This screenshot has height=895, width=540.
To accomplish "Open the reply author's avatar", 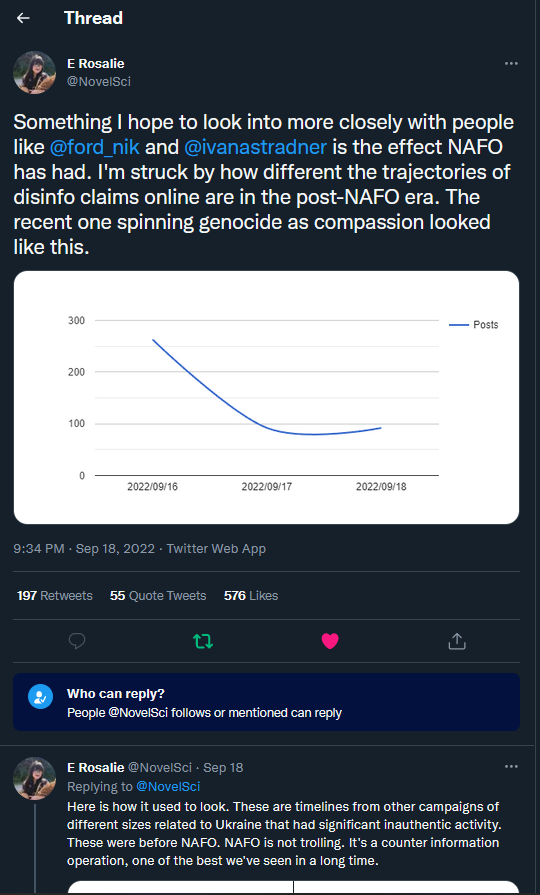I will tap(34, 779).
